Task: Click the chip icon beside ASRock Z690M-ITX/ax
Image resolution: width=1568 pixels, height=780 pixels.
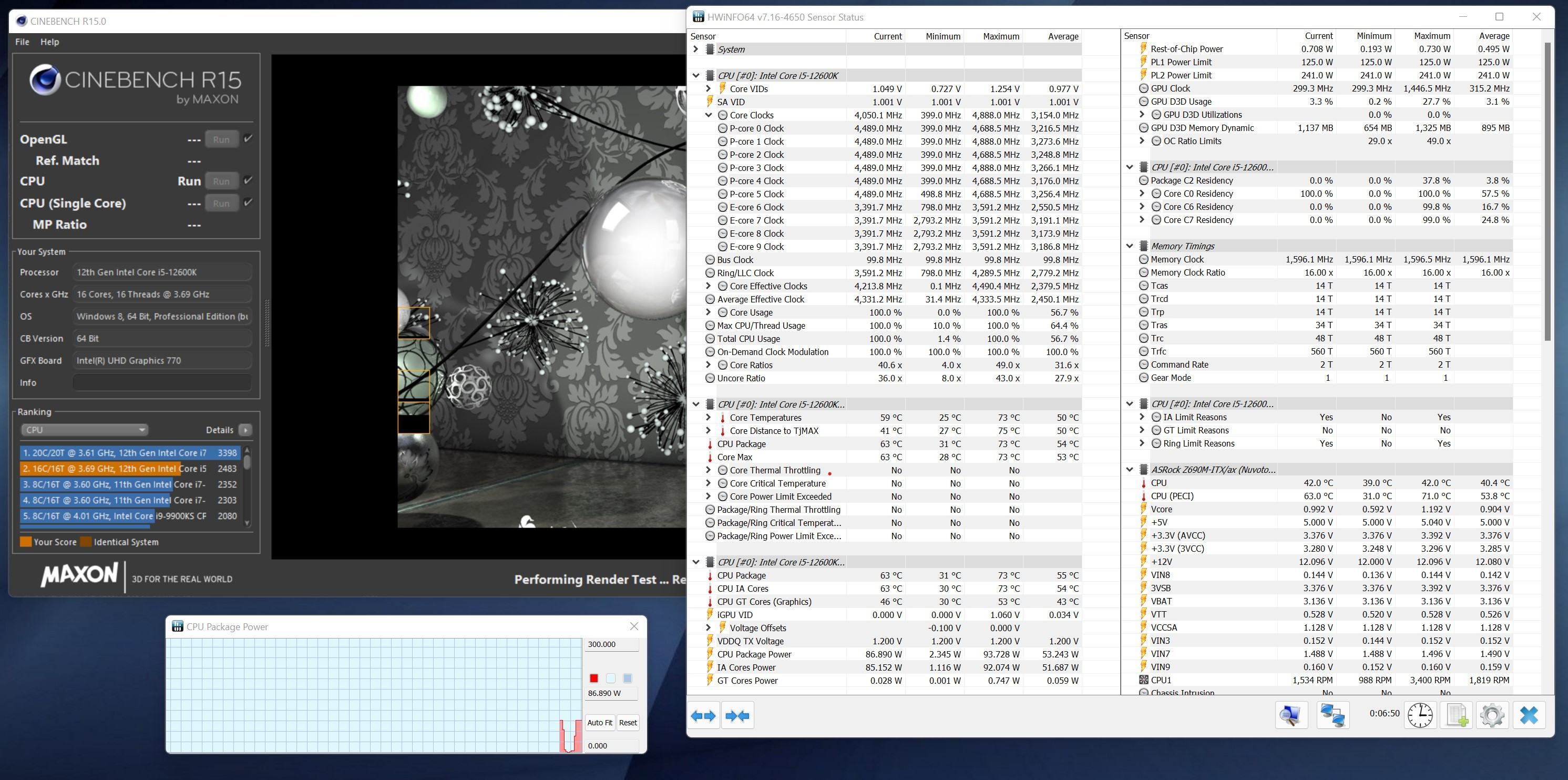Action: [x=1144, y=470]
